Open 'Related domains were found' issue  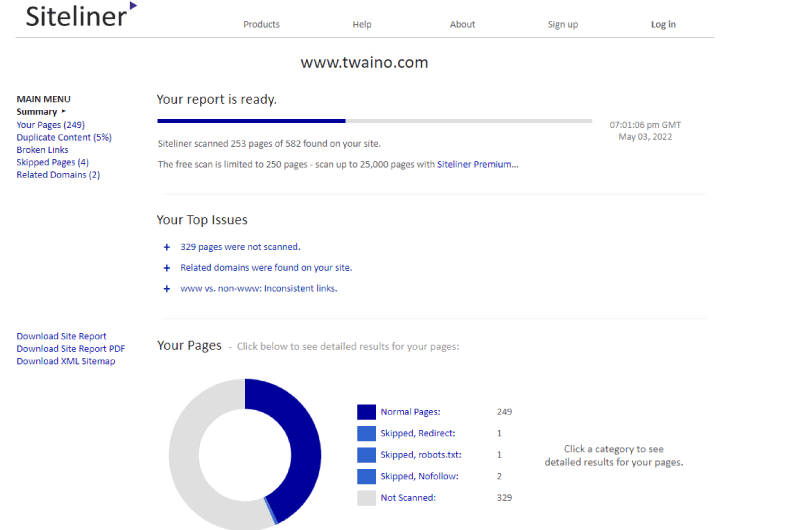coord(266,267)
